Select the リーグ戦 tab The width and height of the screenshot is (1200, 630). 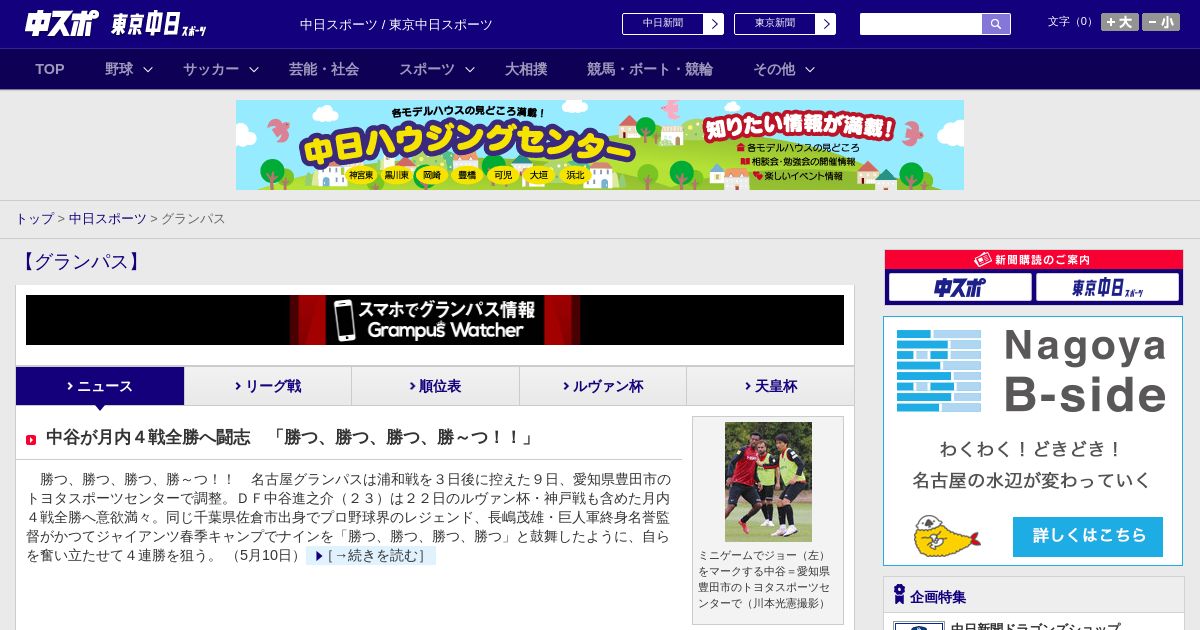268,386
